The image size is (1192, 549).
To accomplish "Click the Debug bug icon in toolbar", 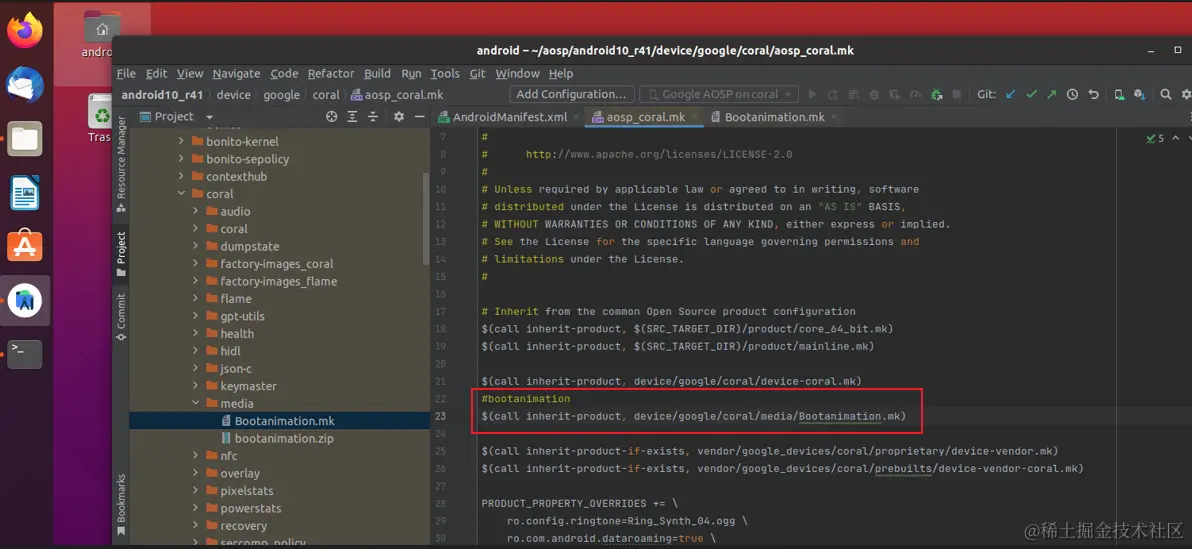I will [x=874, y=94].
